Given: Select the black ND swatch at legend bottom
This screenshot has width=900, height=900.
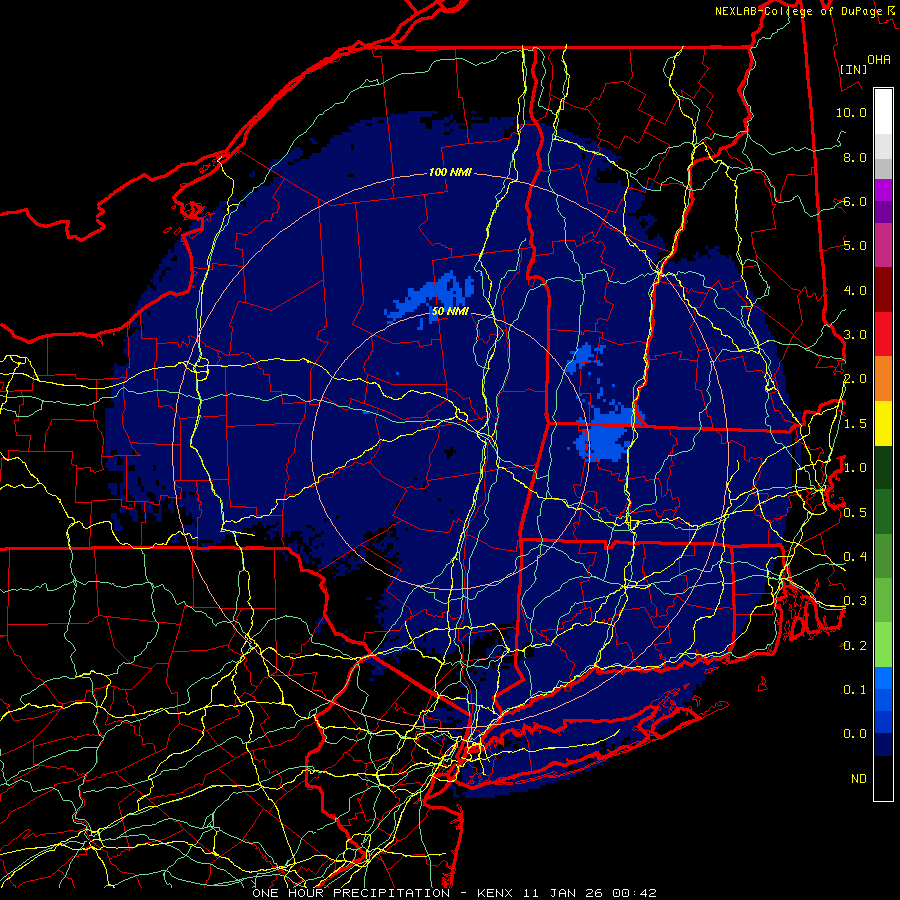Looking at the screenshot, I should (883, 778).
